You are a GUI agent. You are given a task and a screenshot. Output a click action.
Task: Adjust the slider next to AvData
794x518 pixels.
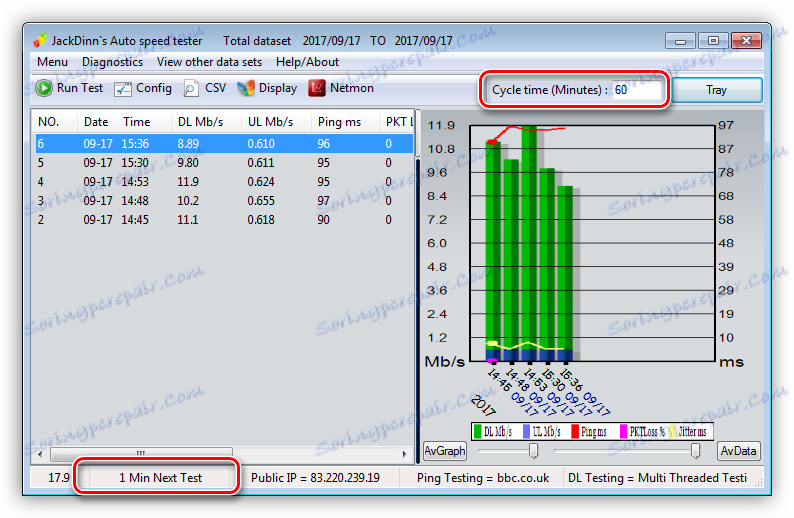click(x=696, y=450)
